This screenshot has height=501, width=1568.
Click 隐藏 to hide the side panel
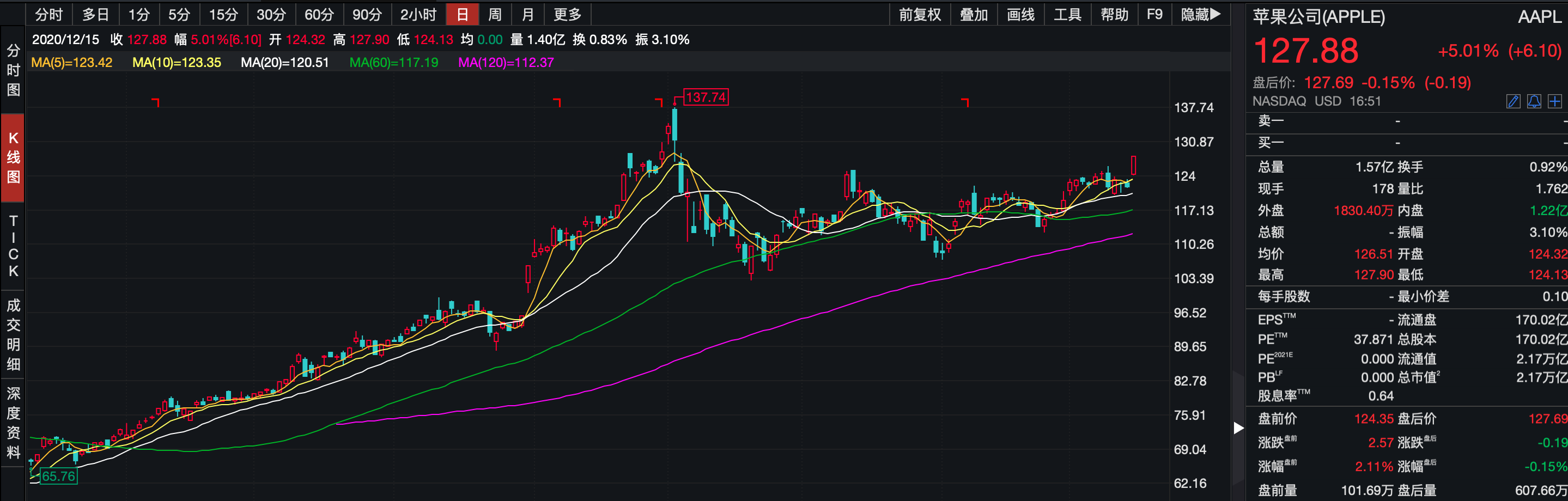(x=1200, y=14)
